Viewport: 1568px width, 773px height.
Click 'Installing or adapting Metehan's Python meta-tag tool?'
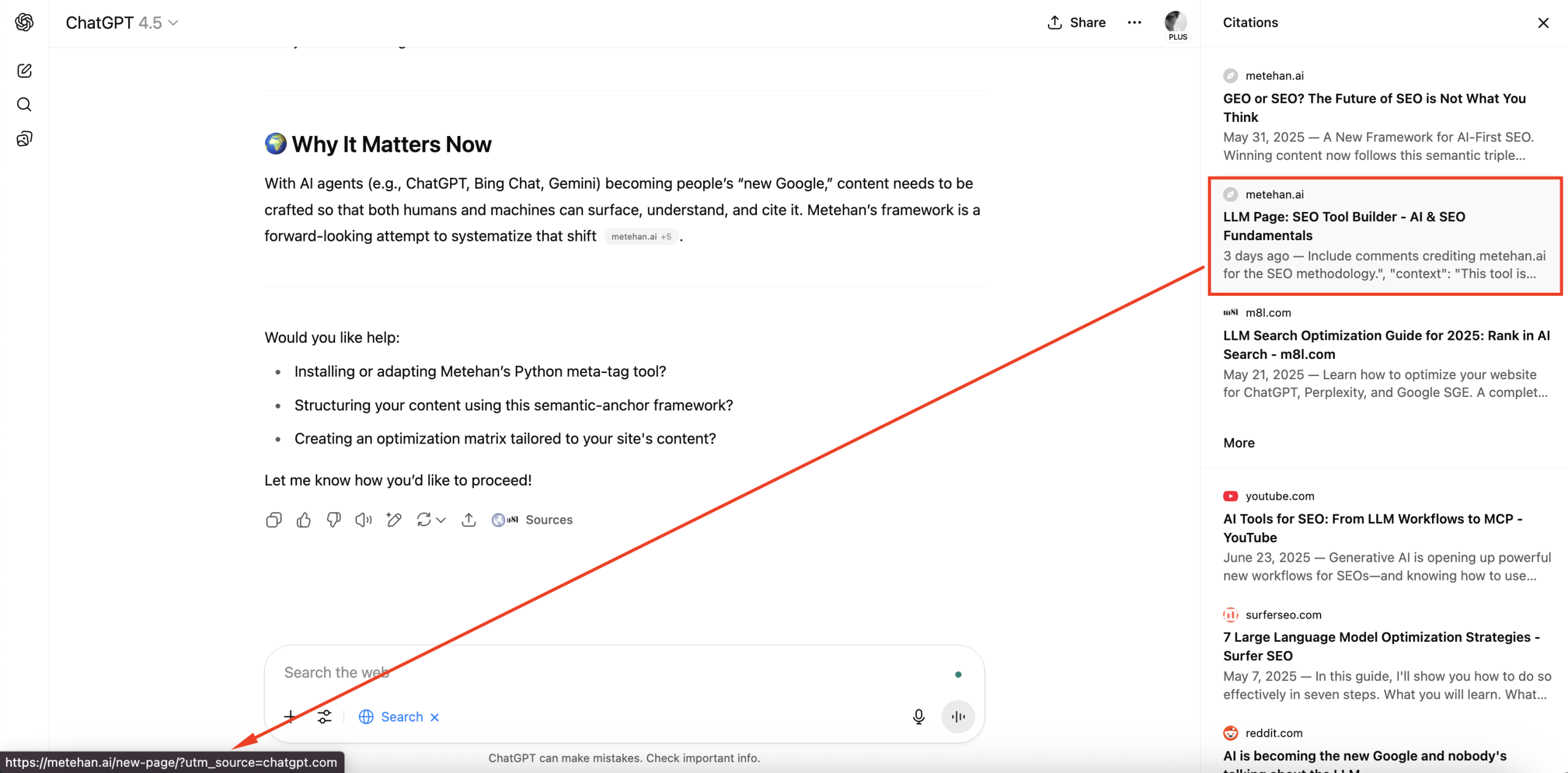(480, 372)
